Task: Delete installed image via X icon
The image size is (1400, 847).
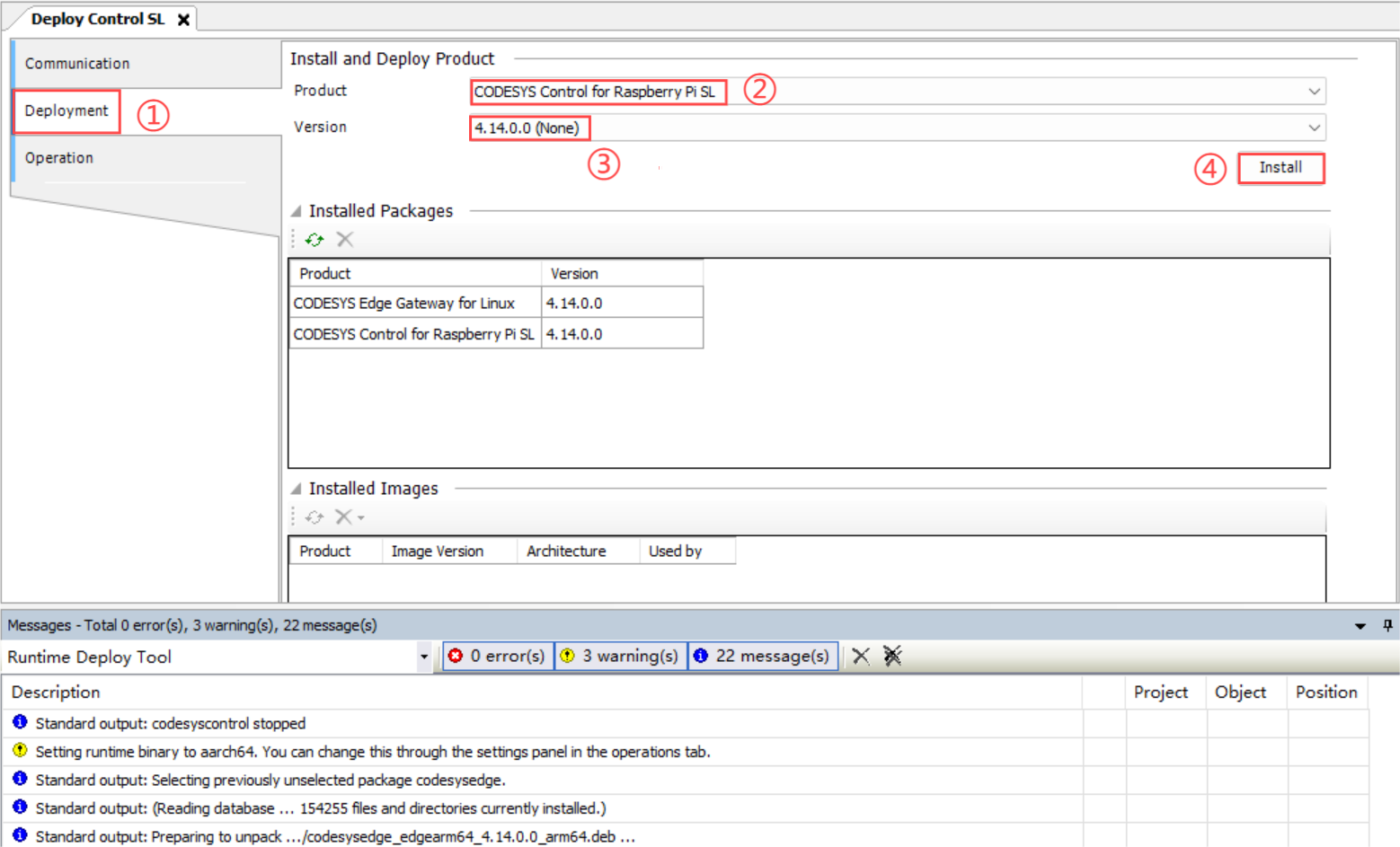Action: (x=343, y=517)
